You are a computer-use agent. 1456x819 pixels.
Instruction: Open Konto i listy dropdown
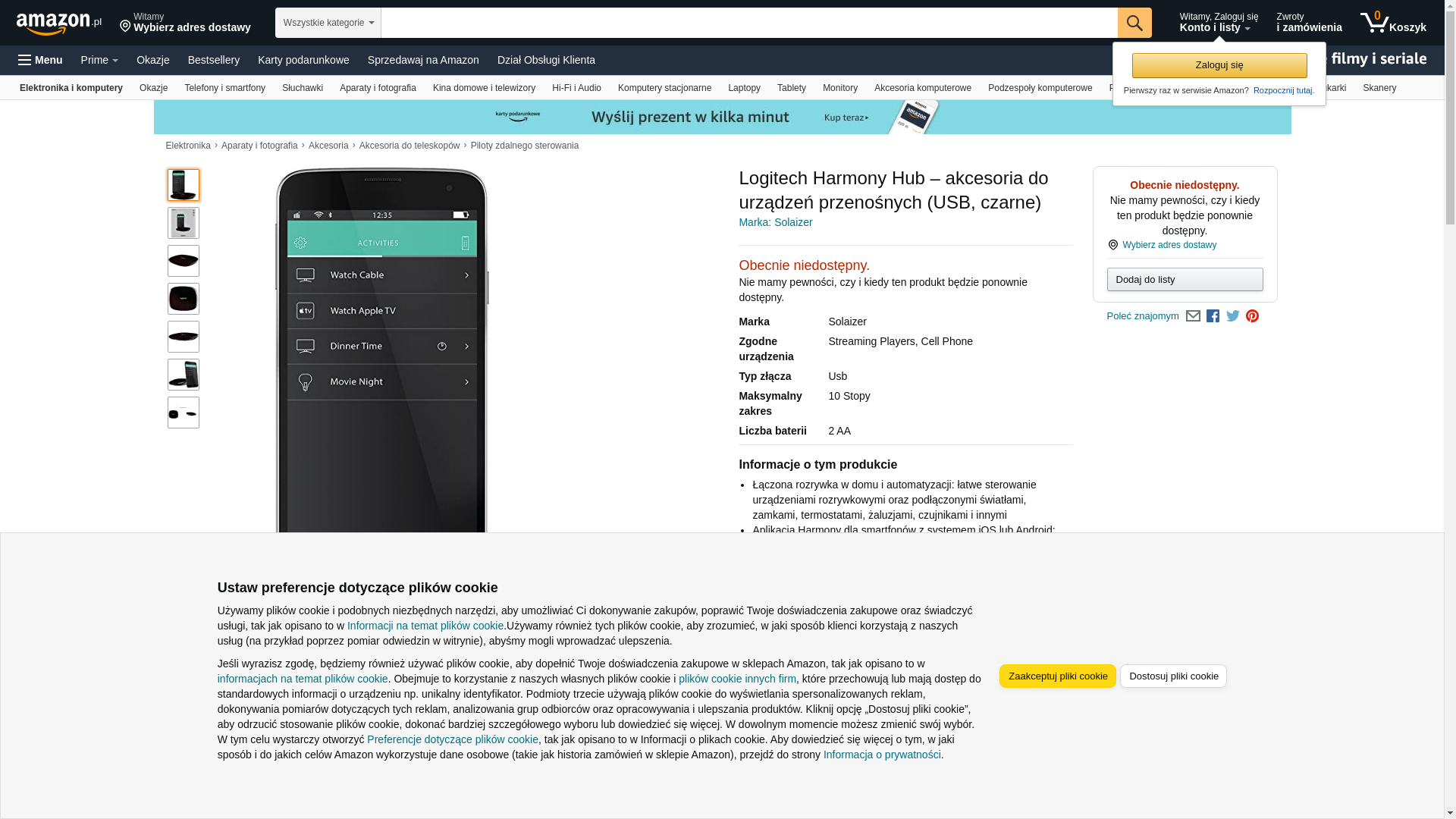pyautogui.click(x=1219, y=23)
